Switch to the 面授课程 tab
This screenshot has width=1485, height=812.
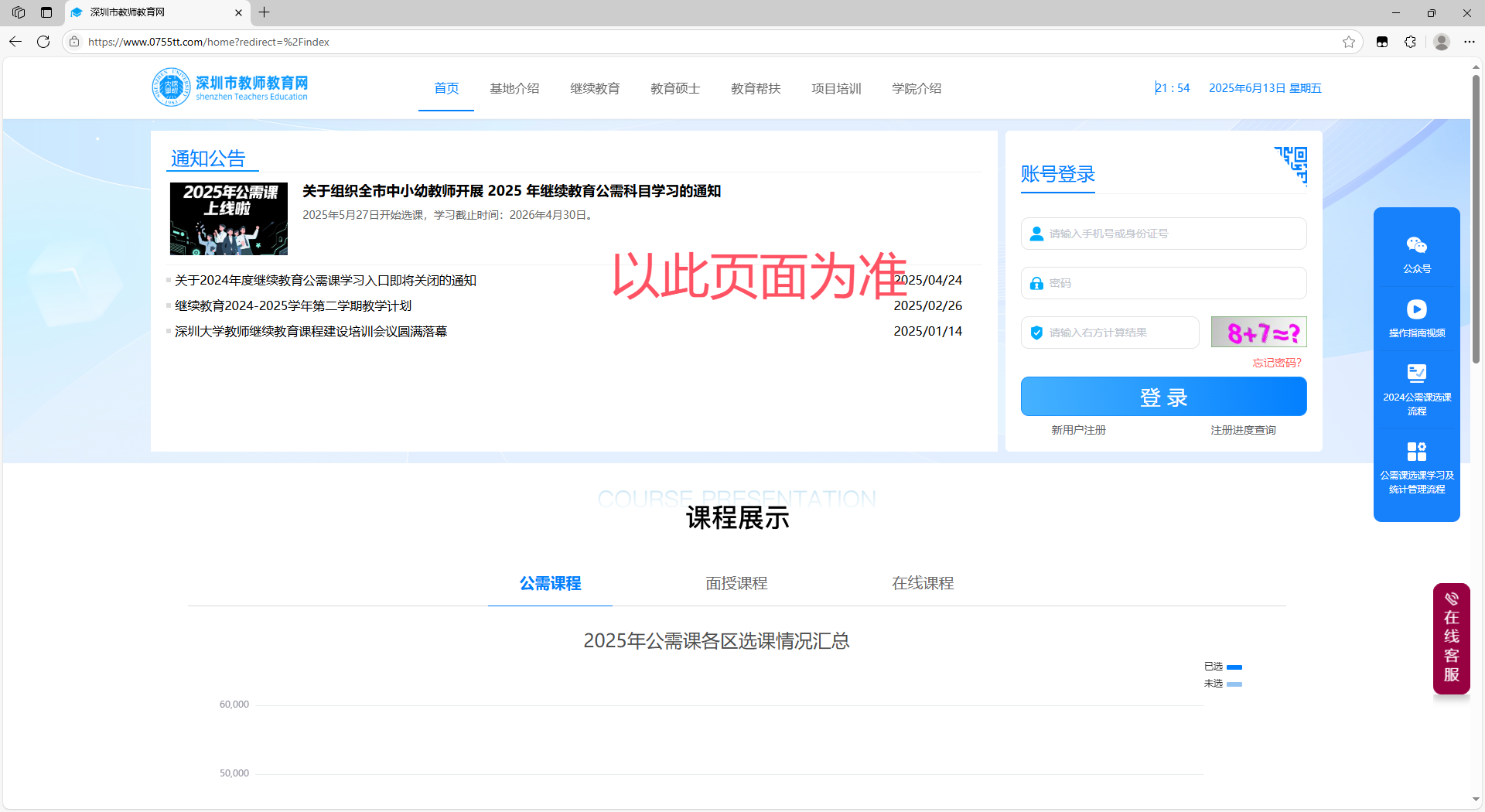(736, 583)
